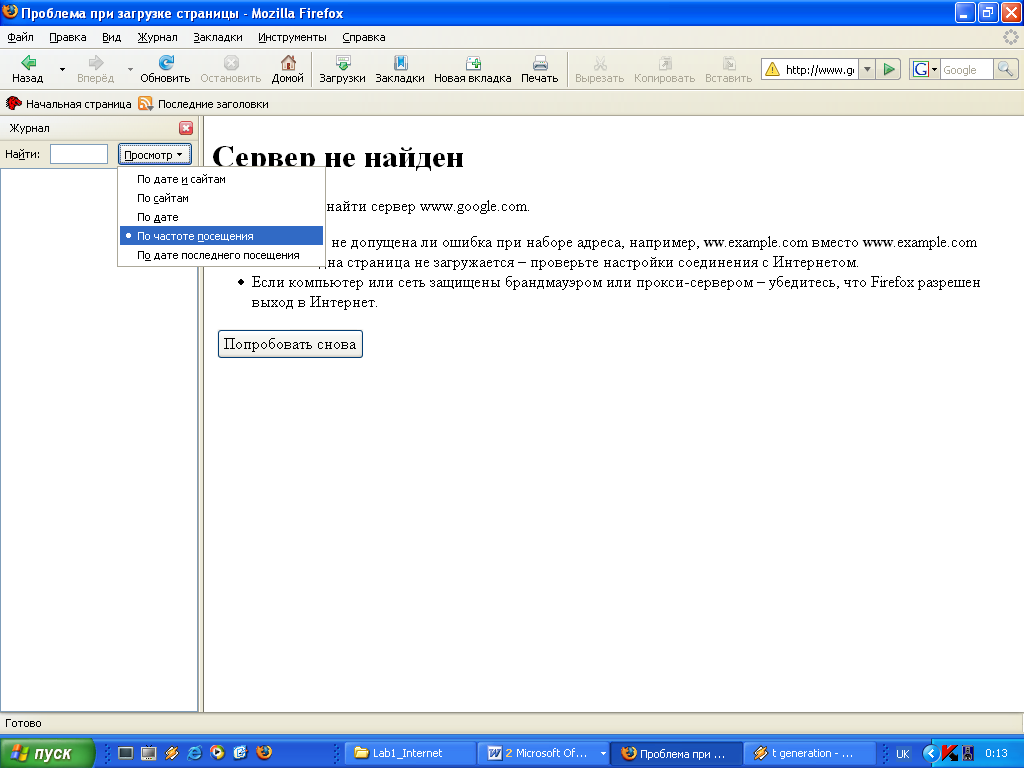
Task: Click the Попробовать снова button
Action: pos(290,344)
